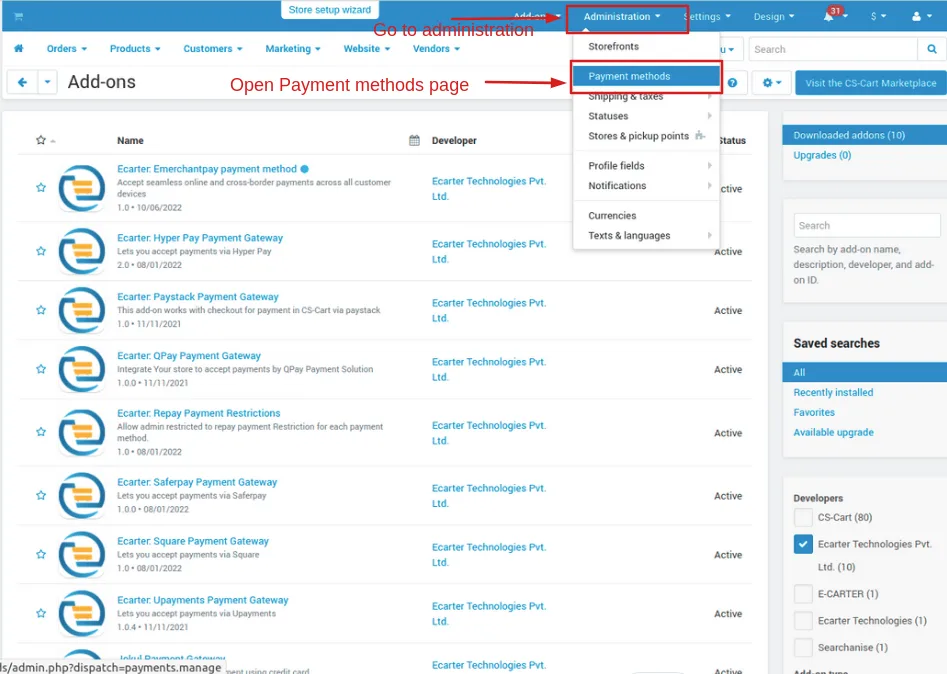Favorite the Hyper Pay Payment Gateway add-on
Image resolution: width=947 pixels, height=674 pixels.
pyautogui.click(x=41, y=251)
